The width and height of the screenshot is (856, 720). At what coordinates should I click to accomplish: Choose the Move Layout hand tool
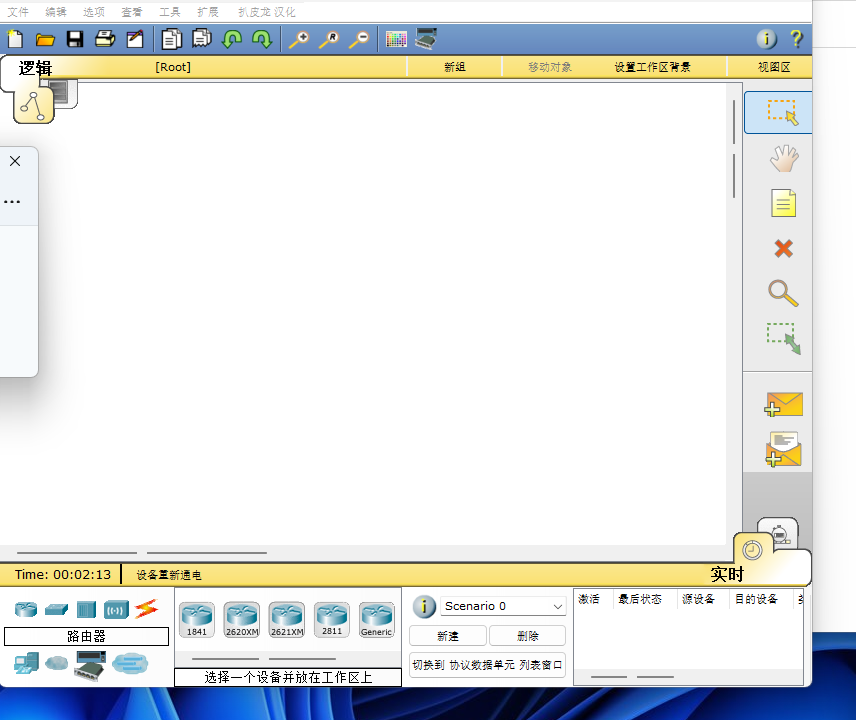click(784, 158)
